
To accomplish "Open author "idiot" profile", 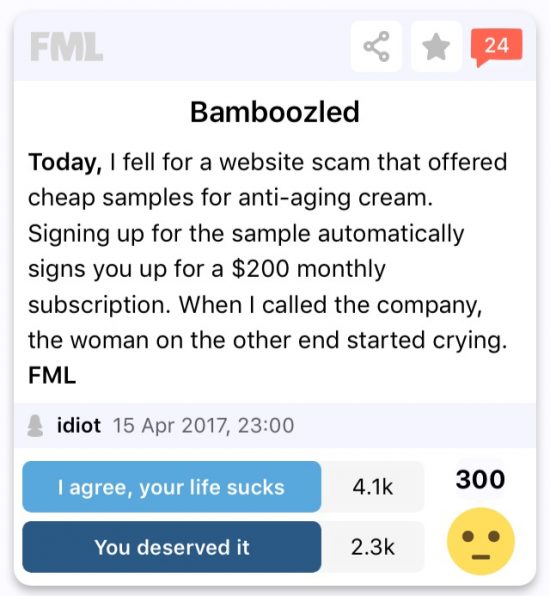I will click(79, 425).
